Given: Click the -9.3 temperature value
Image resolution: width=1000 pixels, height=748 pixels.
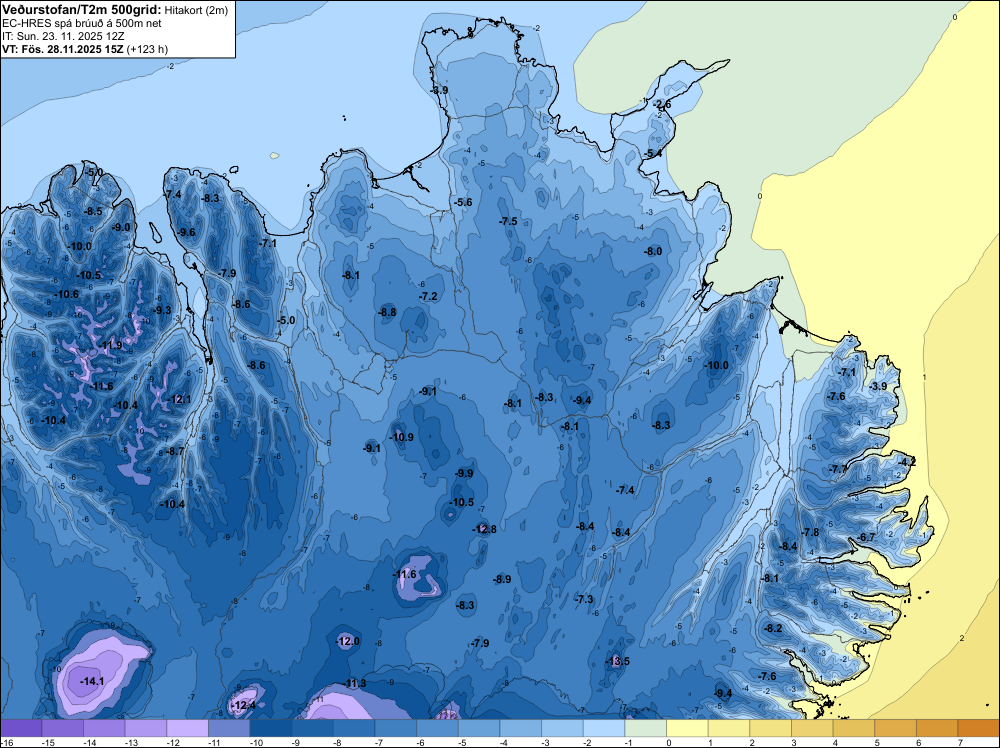Looking at the screenshot, I should 162,310.
